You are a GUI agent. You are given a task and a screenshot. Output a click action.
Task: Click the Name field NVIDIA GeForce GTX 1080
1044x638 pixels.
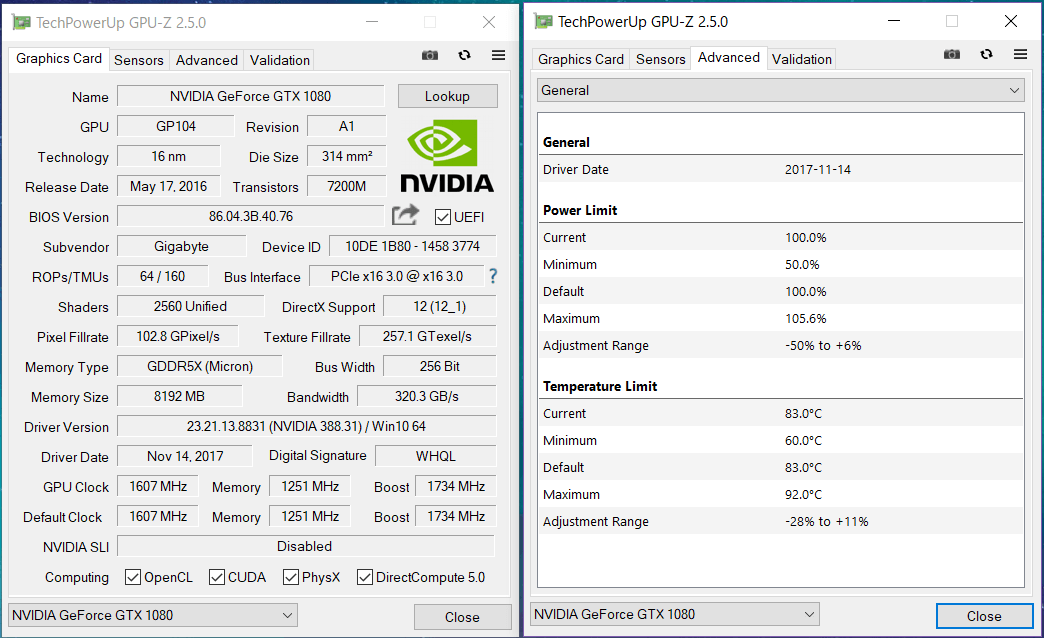pyautogui.click(x=250, y=96)
